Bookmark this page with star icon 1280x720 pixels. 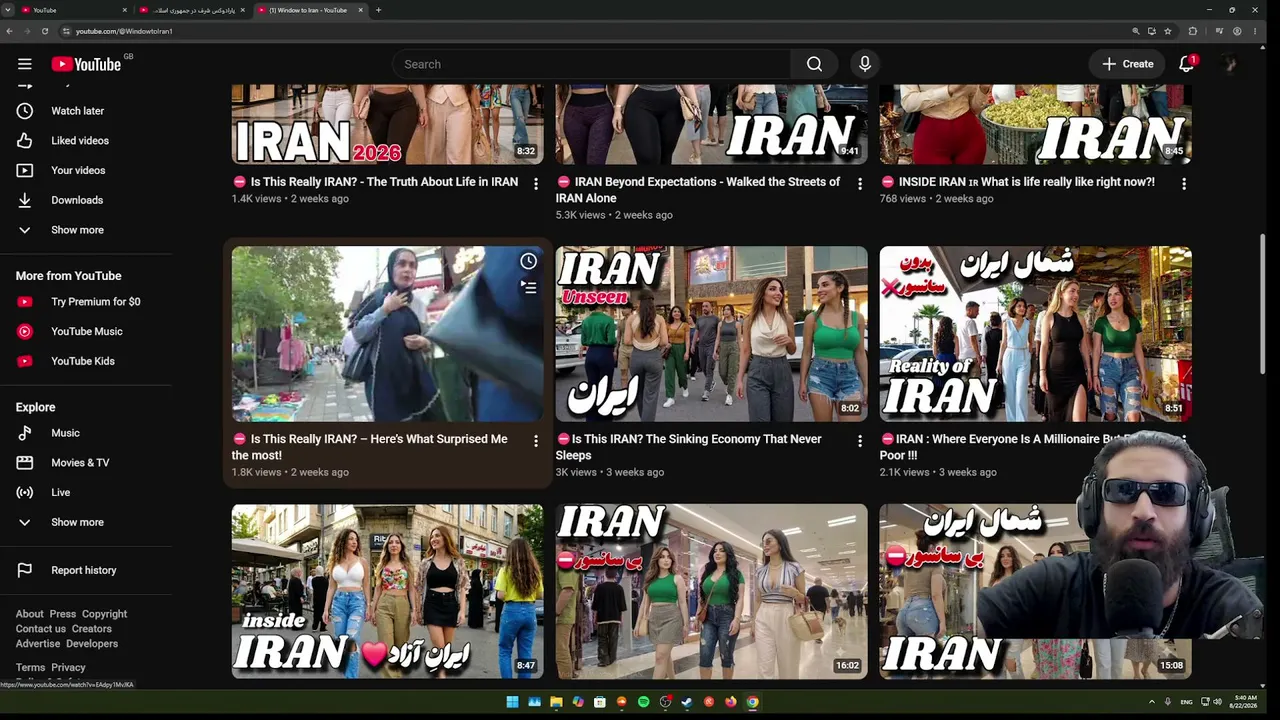tap(1167, 31)
